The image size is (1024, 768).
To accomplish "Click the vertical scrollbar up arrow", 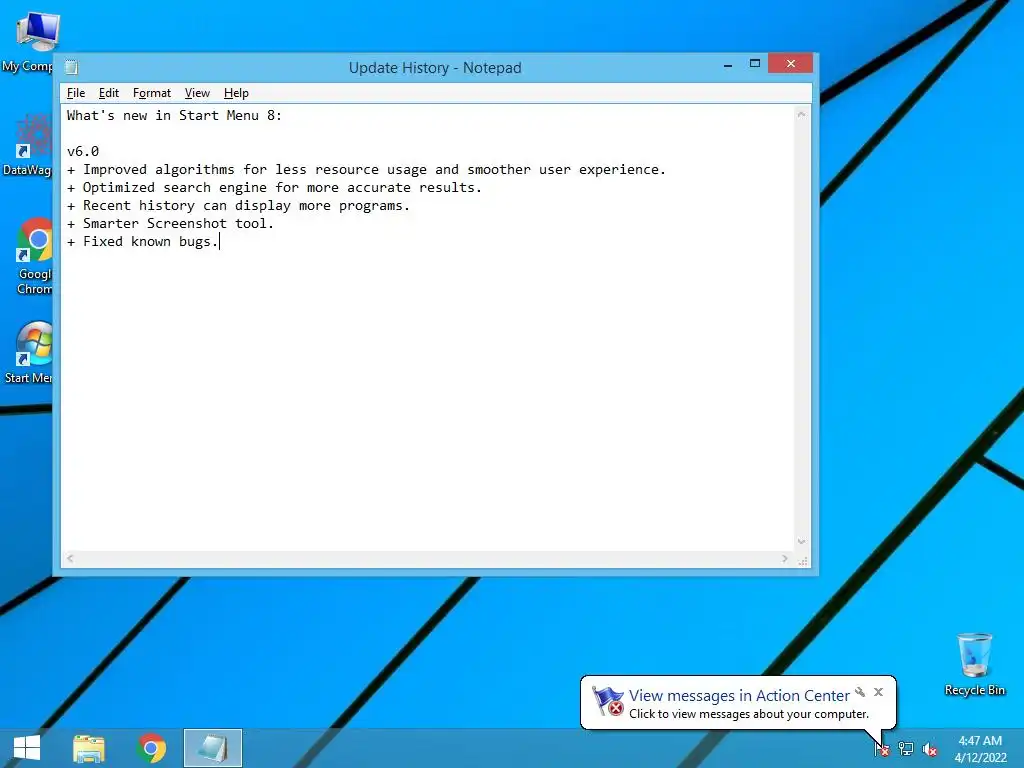I will [801, 115].
